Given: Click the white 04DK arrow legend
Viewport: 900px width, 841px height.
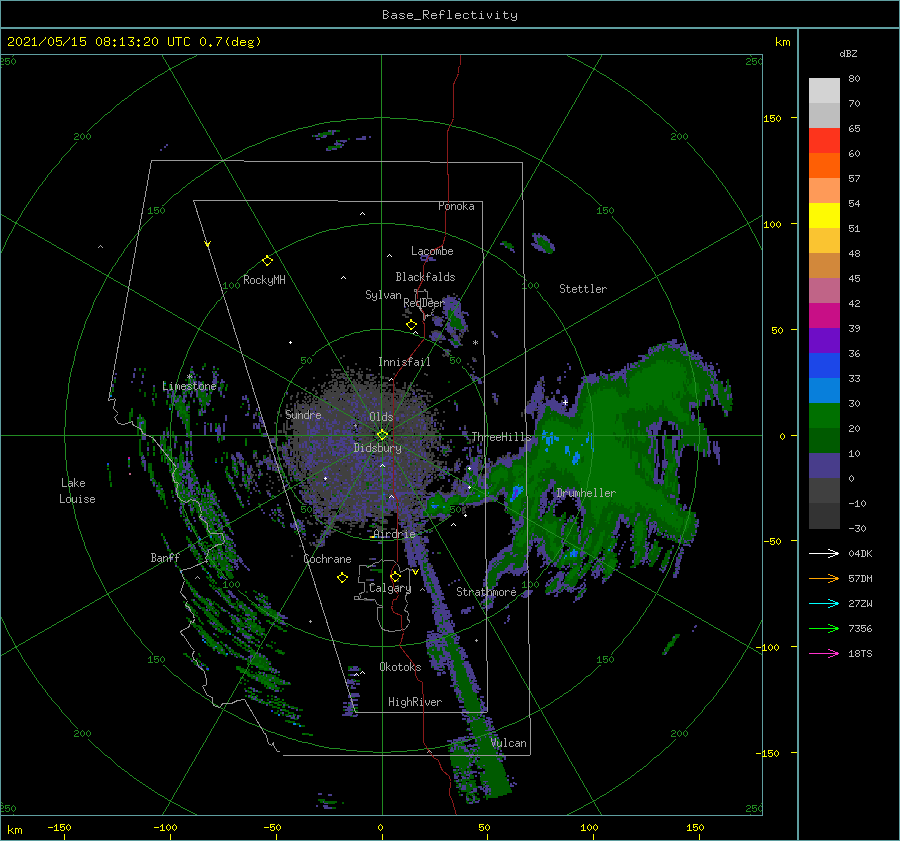Looking at the screenshot, I should [x=824, y=553].
